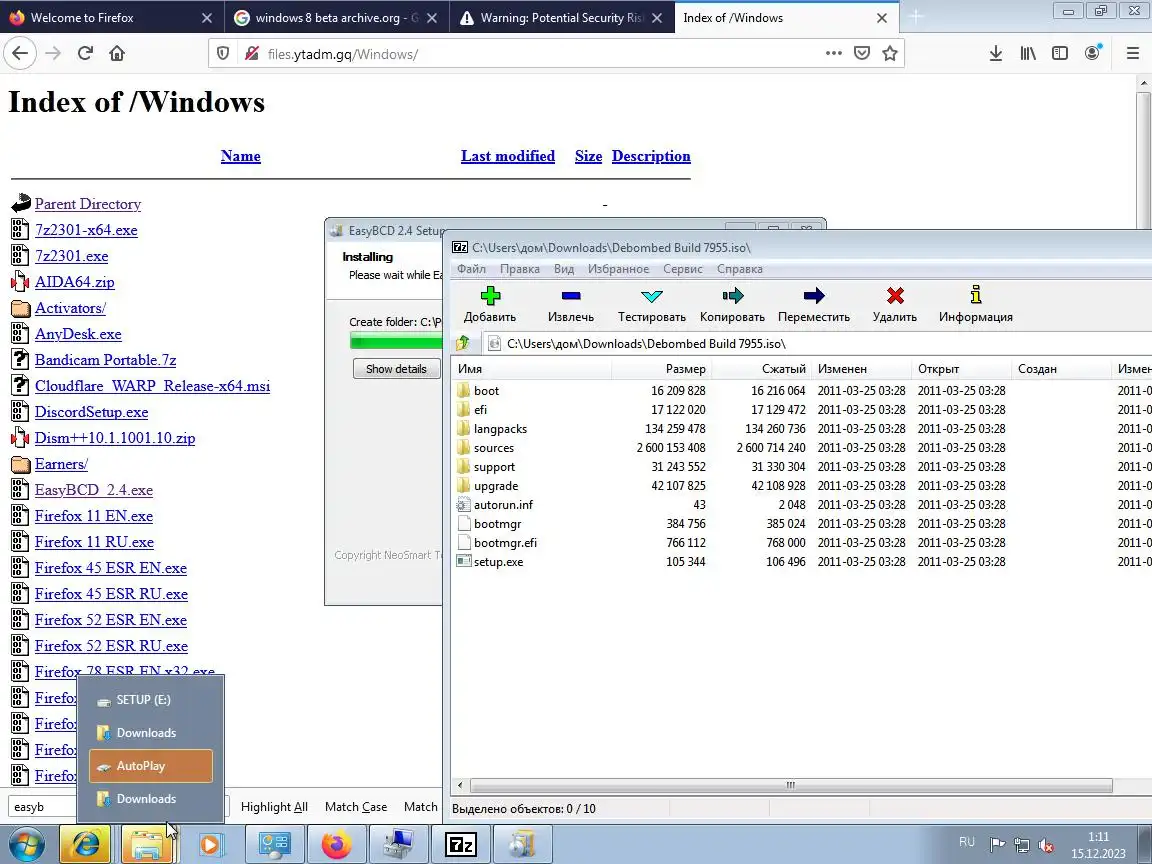The image size is (1152, 864).
Task: Select SETUP (E:) in taskbar list
Action: tap(151, 699)
